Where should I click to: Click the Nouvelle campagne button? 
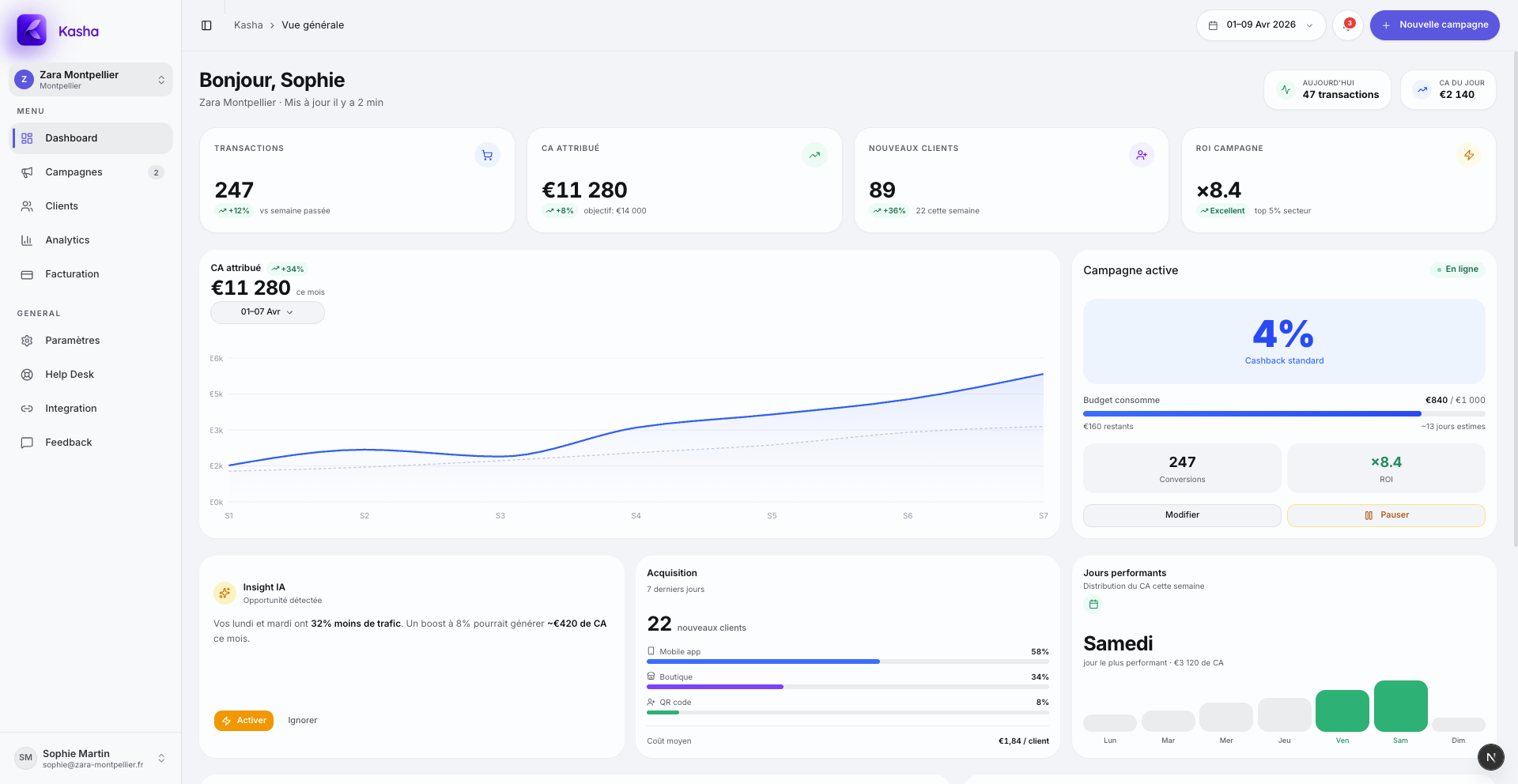click(x=1434, y=25)
